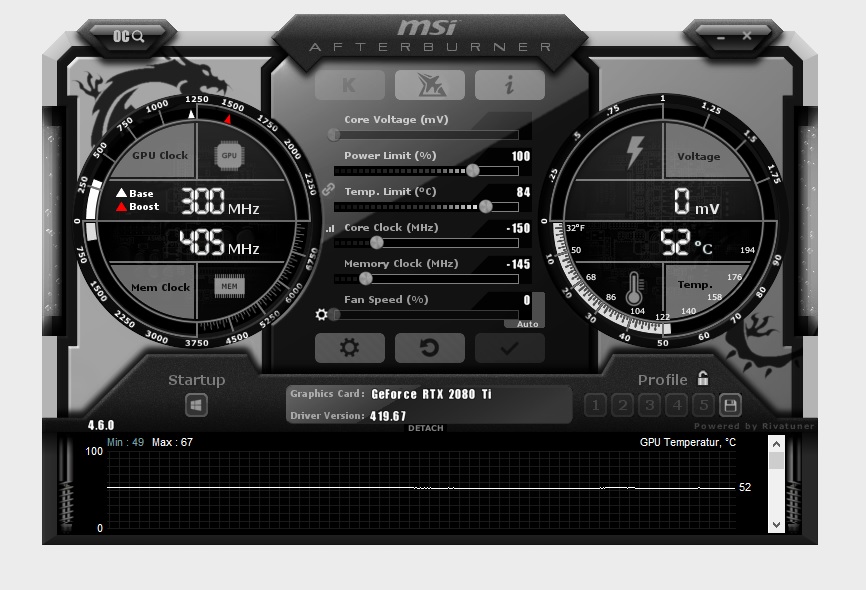The height and width of the screenshot is (590, 866).
Task: Open fan settings gear beside Fan Speed
Action: 321,314
